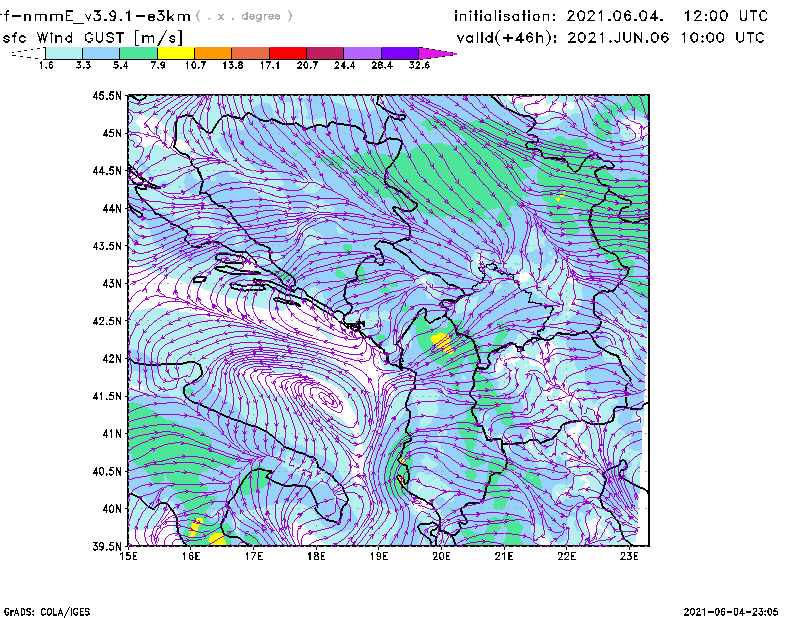Click the valid time '10:00 UTC'
800x618 pixels.
click(722, 38)
